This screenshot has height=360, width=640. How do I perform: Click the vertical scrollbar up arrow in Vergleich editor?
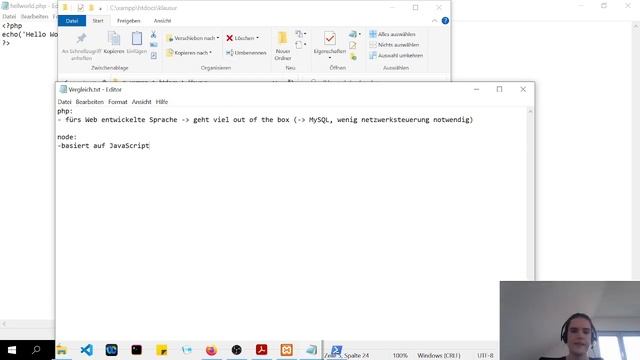[530, 111]
